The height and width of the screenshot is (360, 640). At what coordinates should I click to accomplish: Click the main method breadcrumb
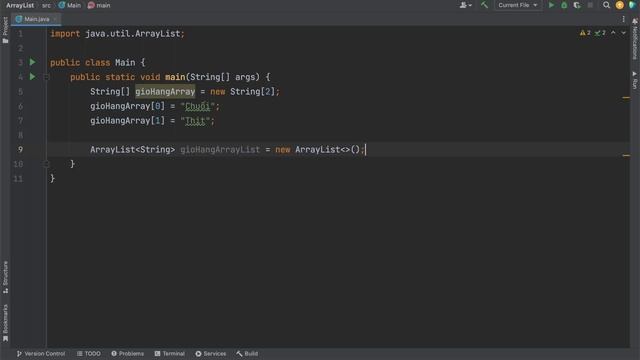(99, 5)
